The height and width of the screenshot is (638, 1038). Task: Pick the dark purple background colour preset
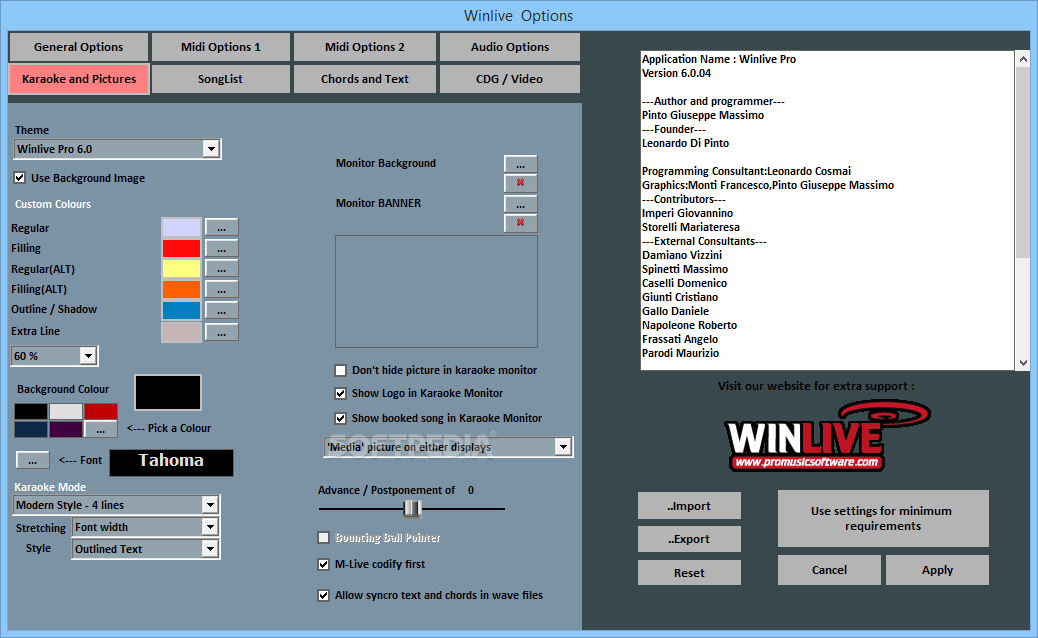66,430
